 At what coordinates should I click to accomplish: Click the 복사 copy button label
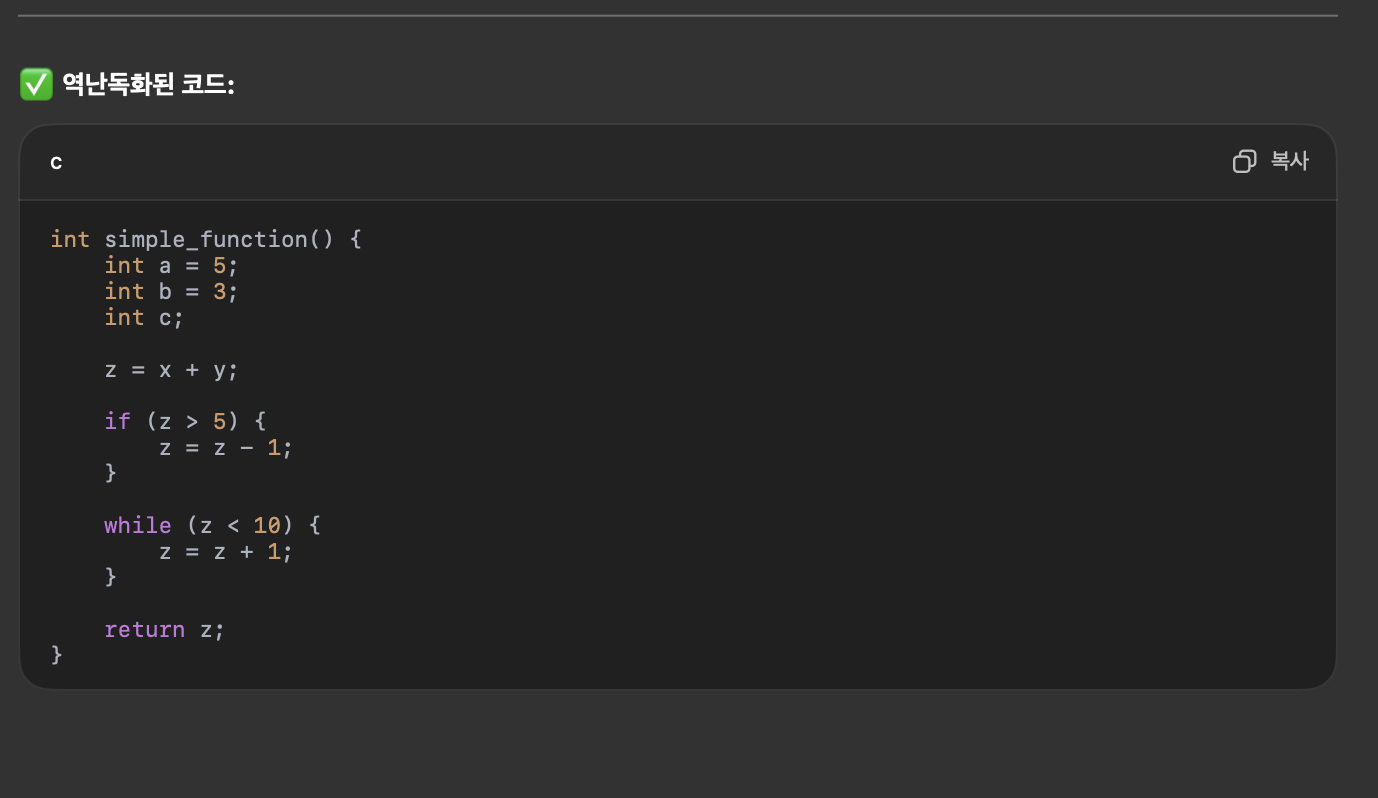tap(1289, 161)
